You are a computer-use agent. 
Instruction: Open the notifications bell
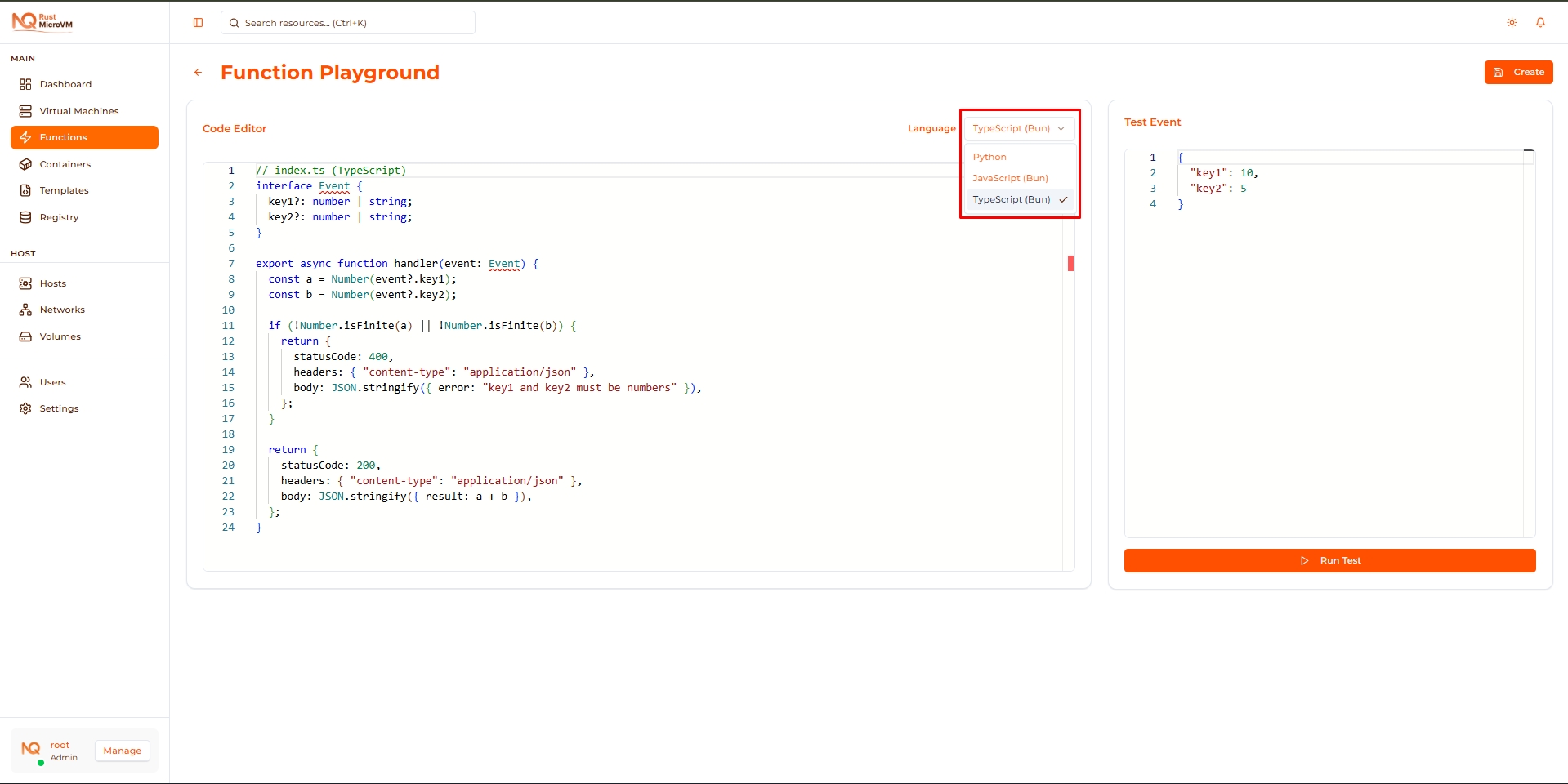tap(1541, 22)
